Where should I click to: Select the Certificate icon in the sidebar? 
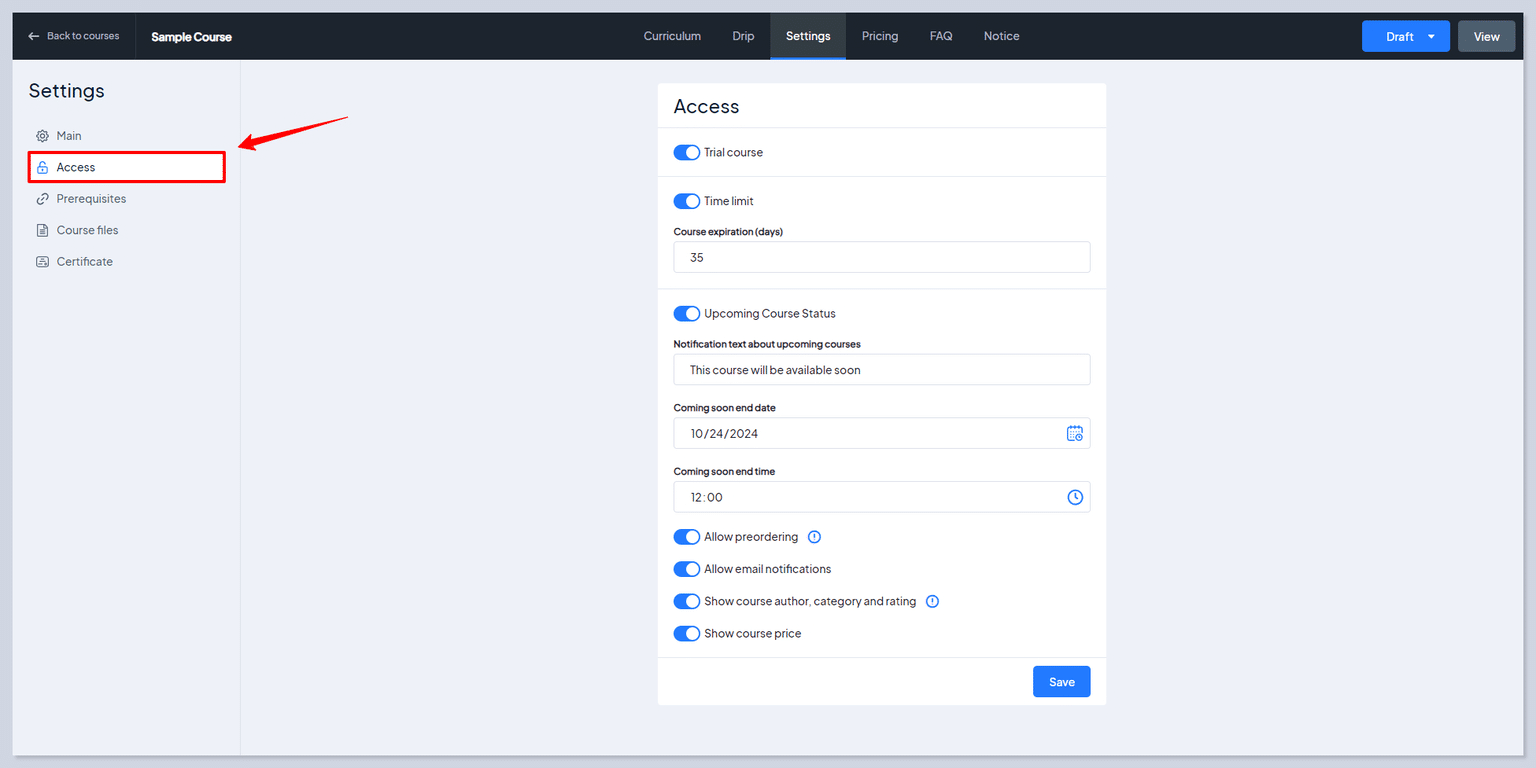pyautogui.click(x=42, y=261)
